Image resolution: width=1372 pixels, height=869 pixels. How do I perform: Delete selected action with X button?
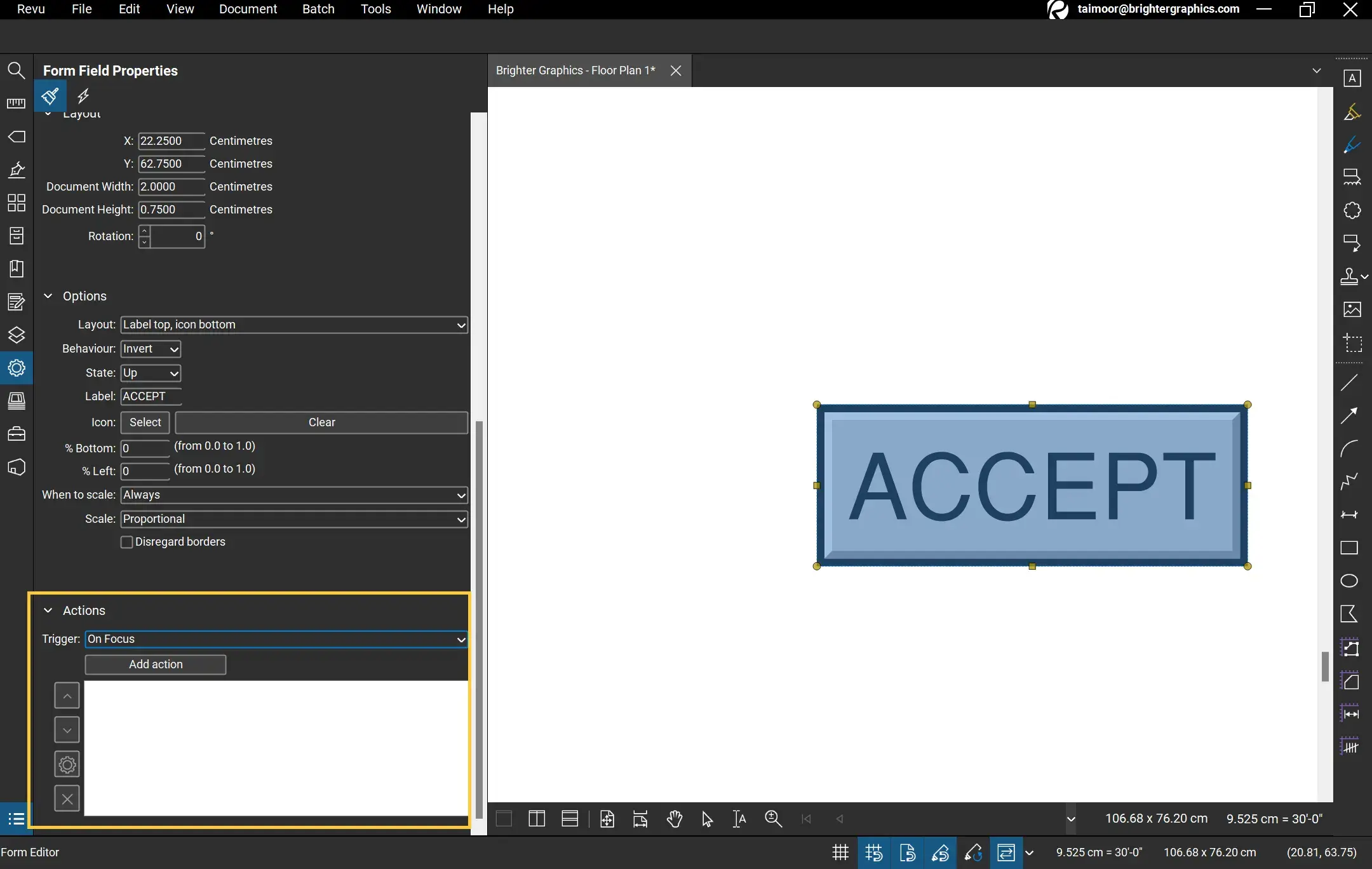(x=67, y=798)
